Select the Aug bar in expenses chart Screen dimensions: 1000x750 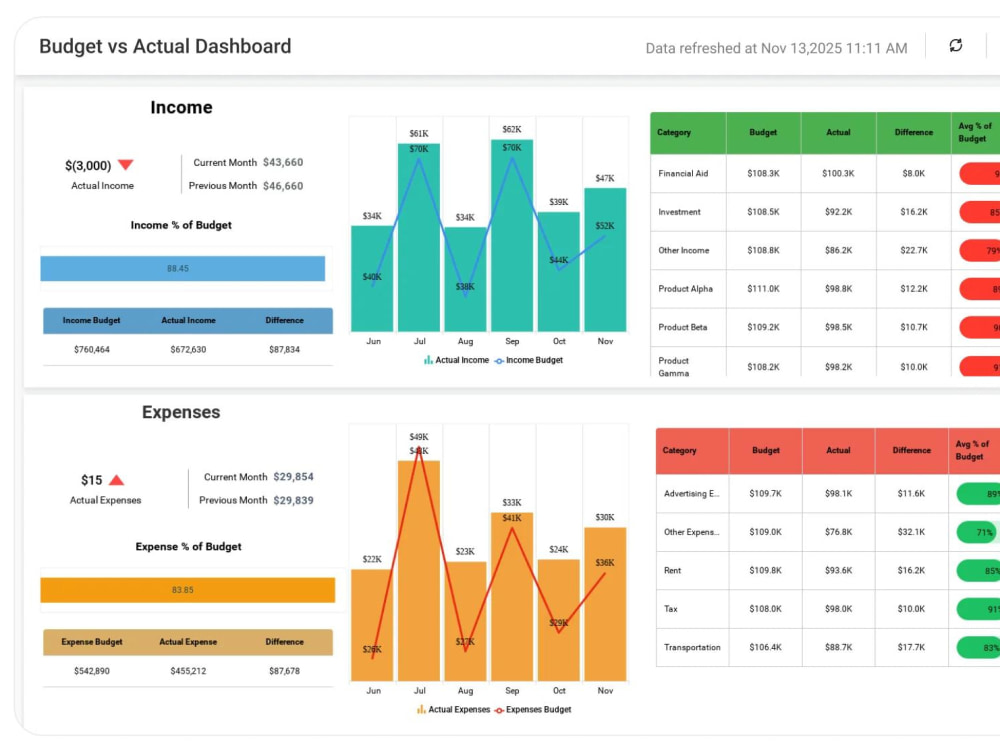466,621
